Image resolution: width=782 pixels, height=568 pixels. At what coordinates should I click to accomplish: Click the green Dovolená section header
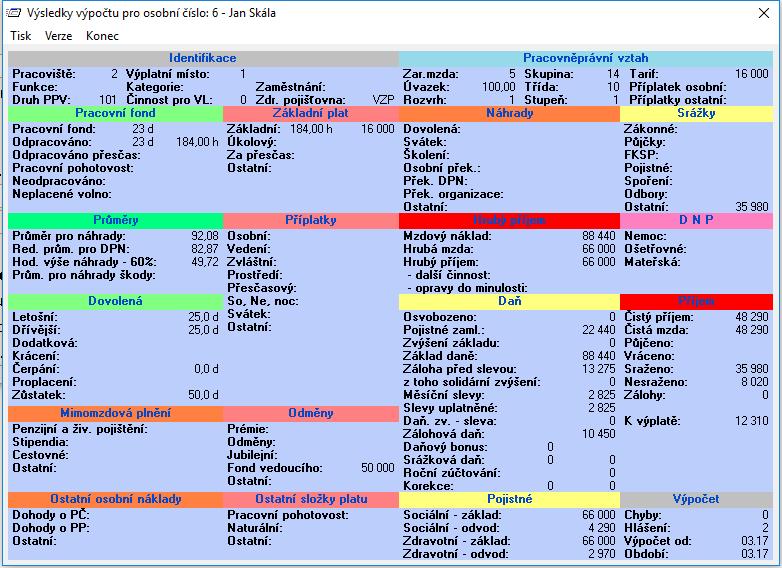[x=115, y=301]
